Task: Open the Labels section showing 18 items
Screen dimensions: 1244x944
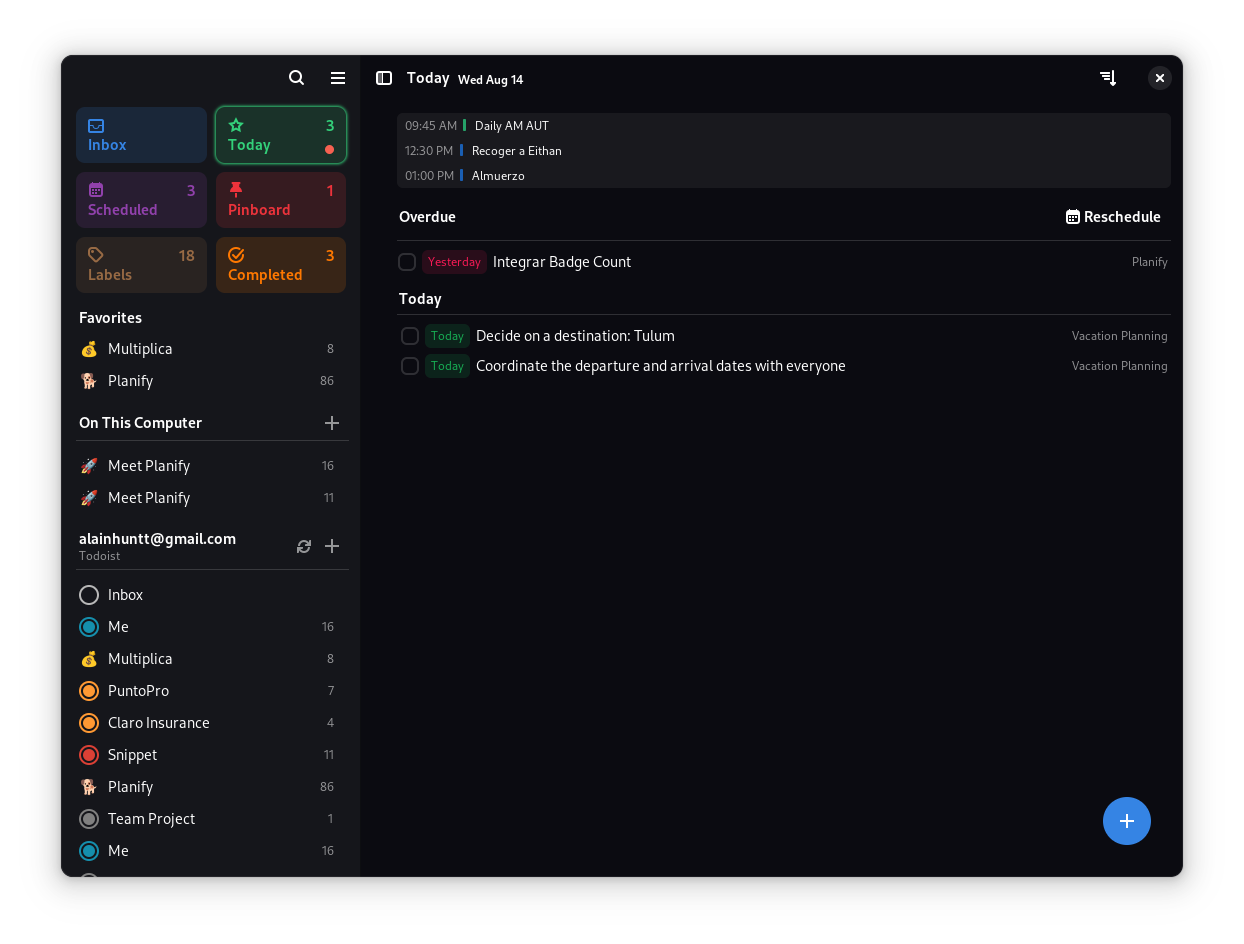Action: 141,264
